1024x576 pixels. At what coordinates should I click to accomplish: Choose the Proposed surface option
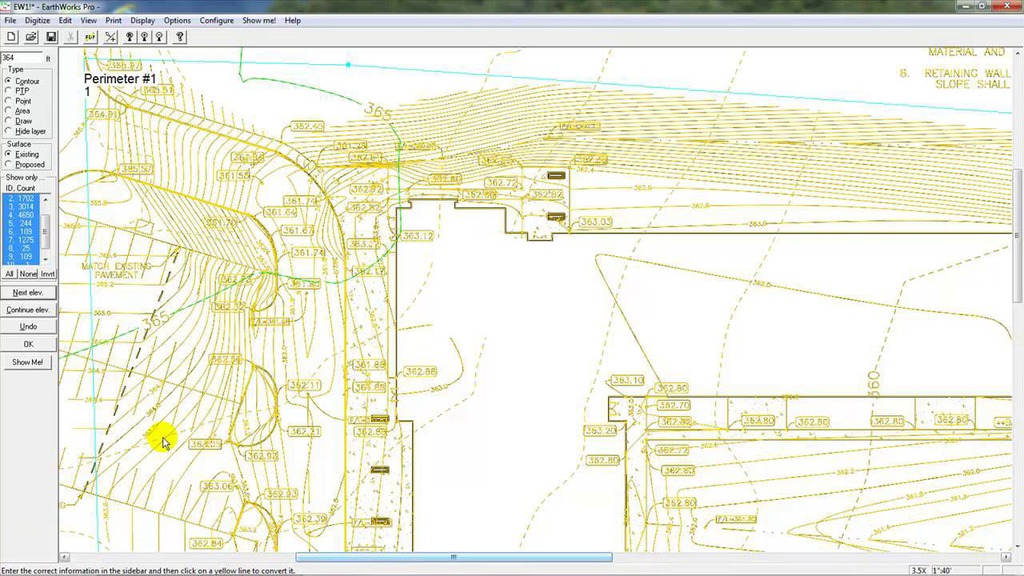coord(9,164)
